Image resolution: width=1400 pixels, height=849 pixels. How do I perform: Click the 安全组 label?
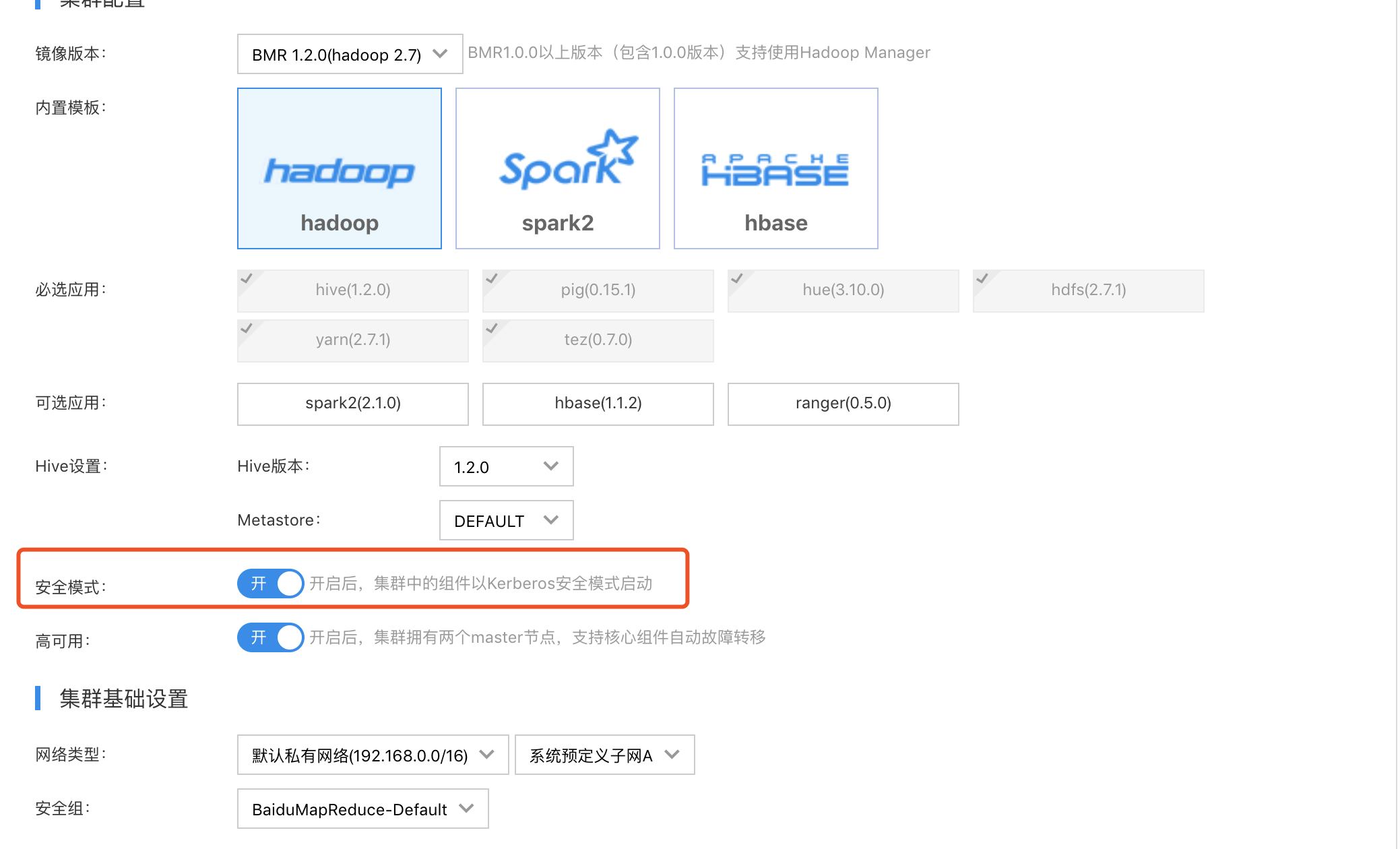pos(62,809)
